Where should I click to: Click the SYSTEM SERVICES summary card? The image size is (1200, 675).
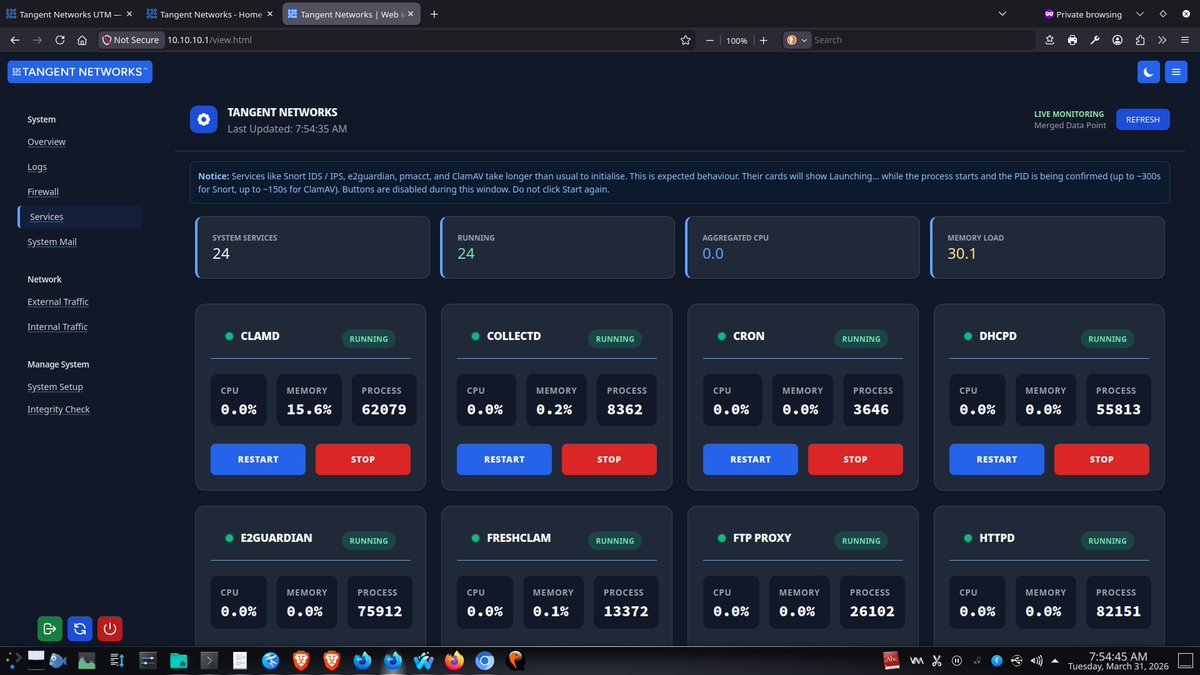tap(311, 247)
